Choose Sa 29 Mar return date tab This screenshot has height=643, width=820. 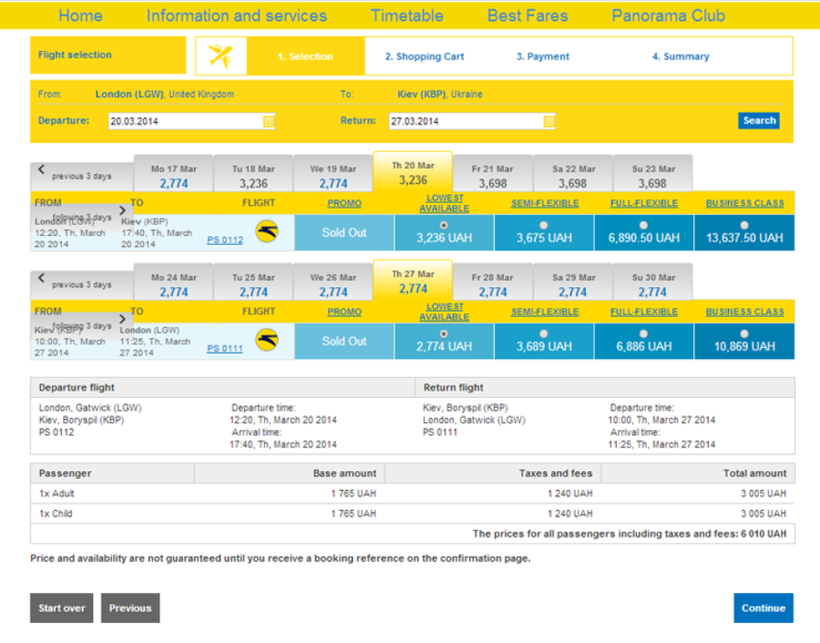tap(573, 283)
